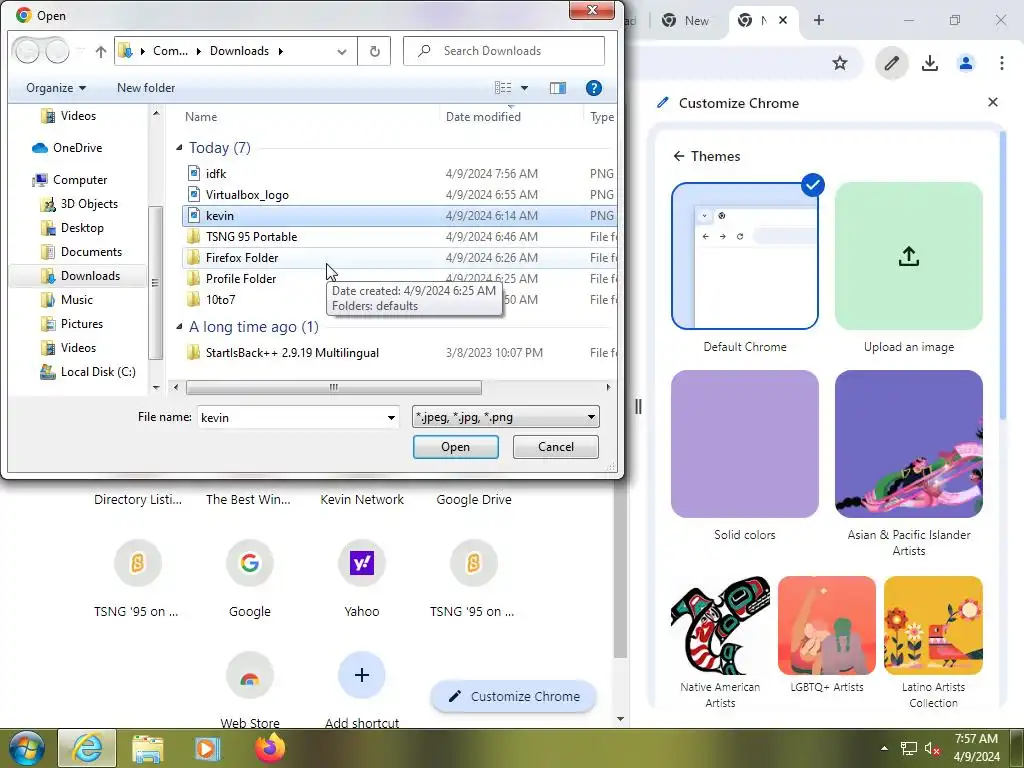
Task: Open view options dropdown arrow
Action: pos(524,88)
